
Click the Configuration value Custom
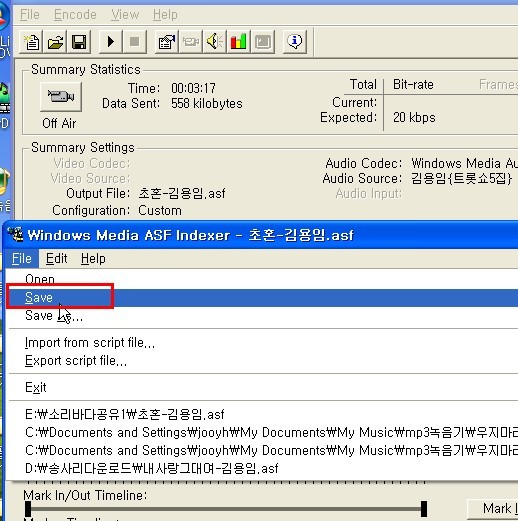(x=160, y=211)
